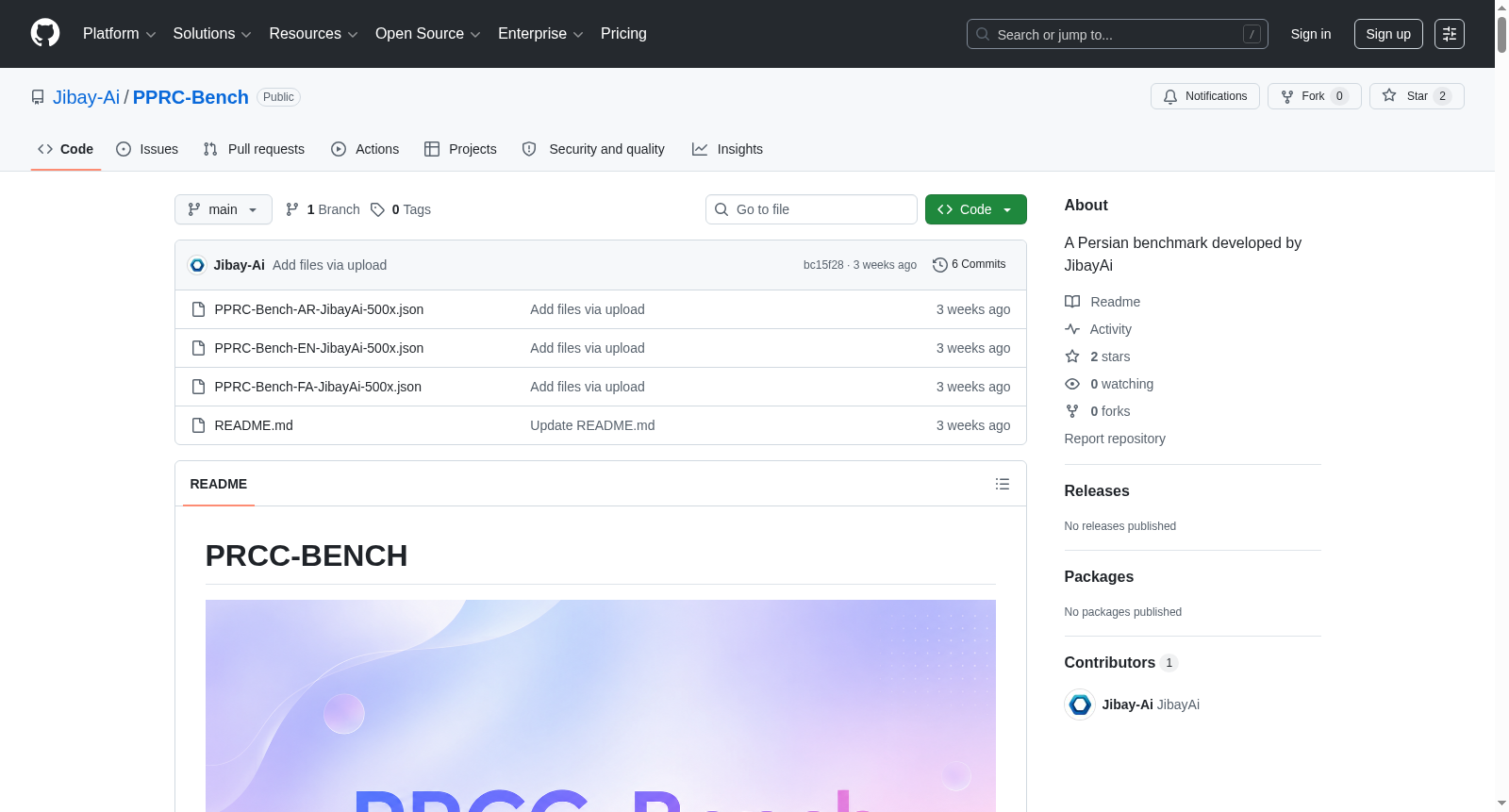Open the PPRC-Bench repository name link
This screenshot has height=812, width=1509.
pyautogui.click(x=191, y=97)
